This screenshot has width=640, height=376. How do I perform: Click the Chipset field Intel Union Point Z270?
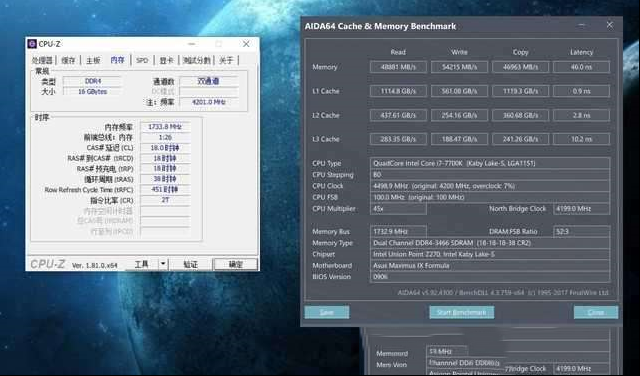[x=490, y=254]
